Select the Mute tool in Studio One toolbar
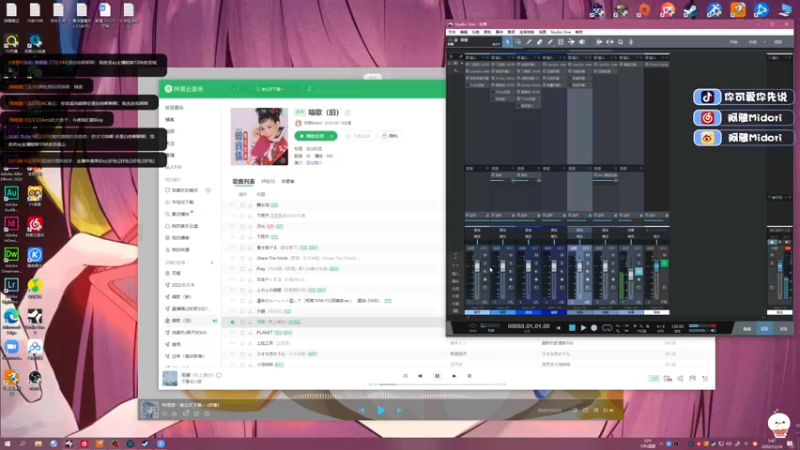The width and height of the screenshot is (800, 450). tap(561, 42)
